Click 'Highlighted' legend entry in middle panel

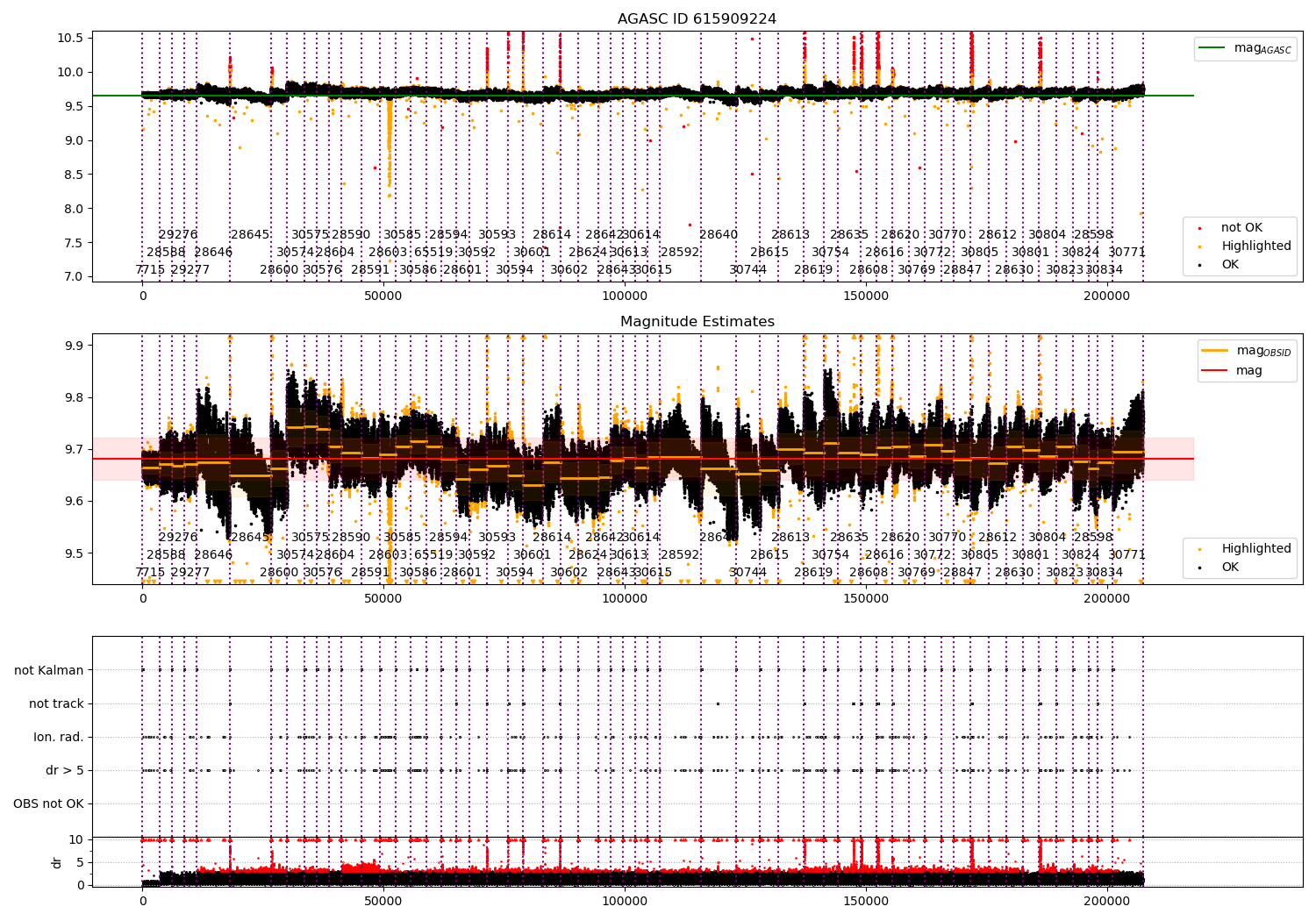coord(1256,549)
